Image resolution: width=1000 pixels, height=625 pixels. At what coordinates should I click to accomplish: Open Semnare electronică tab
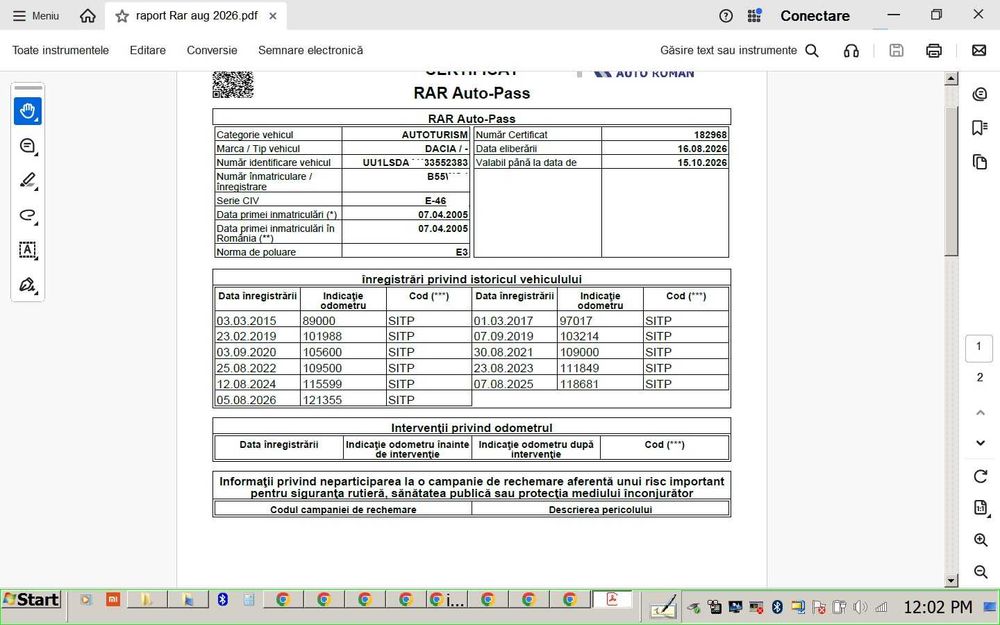click(311, 50)
